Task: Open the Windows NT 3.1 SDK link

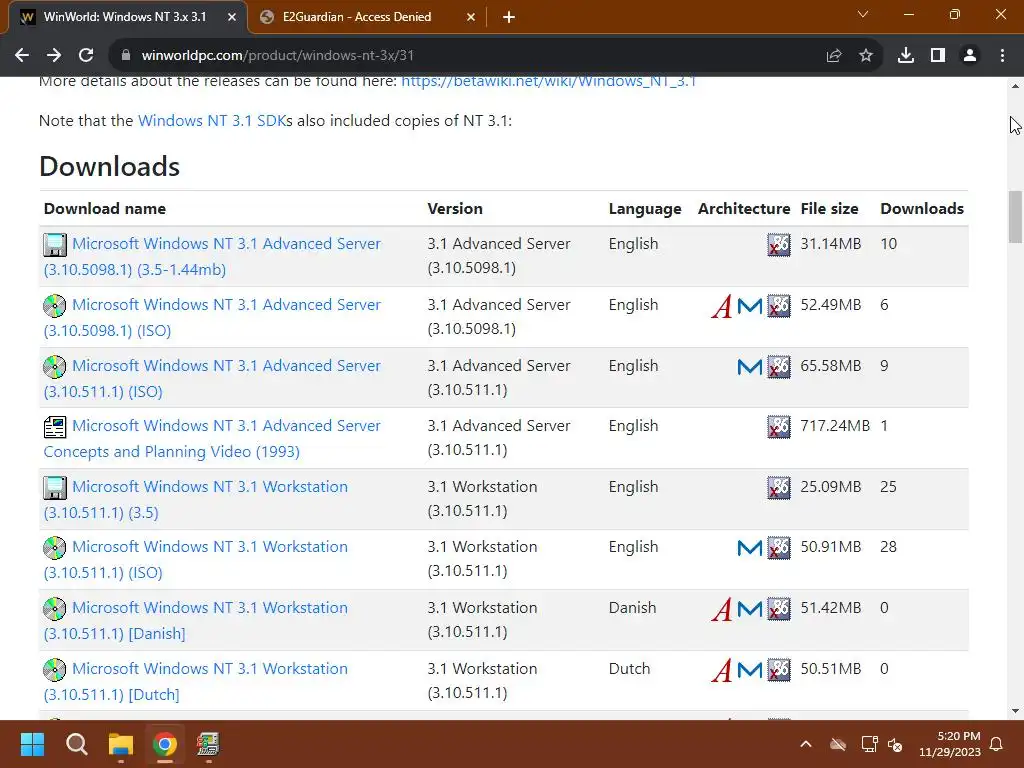Action: [212, 121]
